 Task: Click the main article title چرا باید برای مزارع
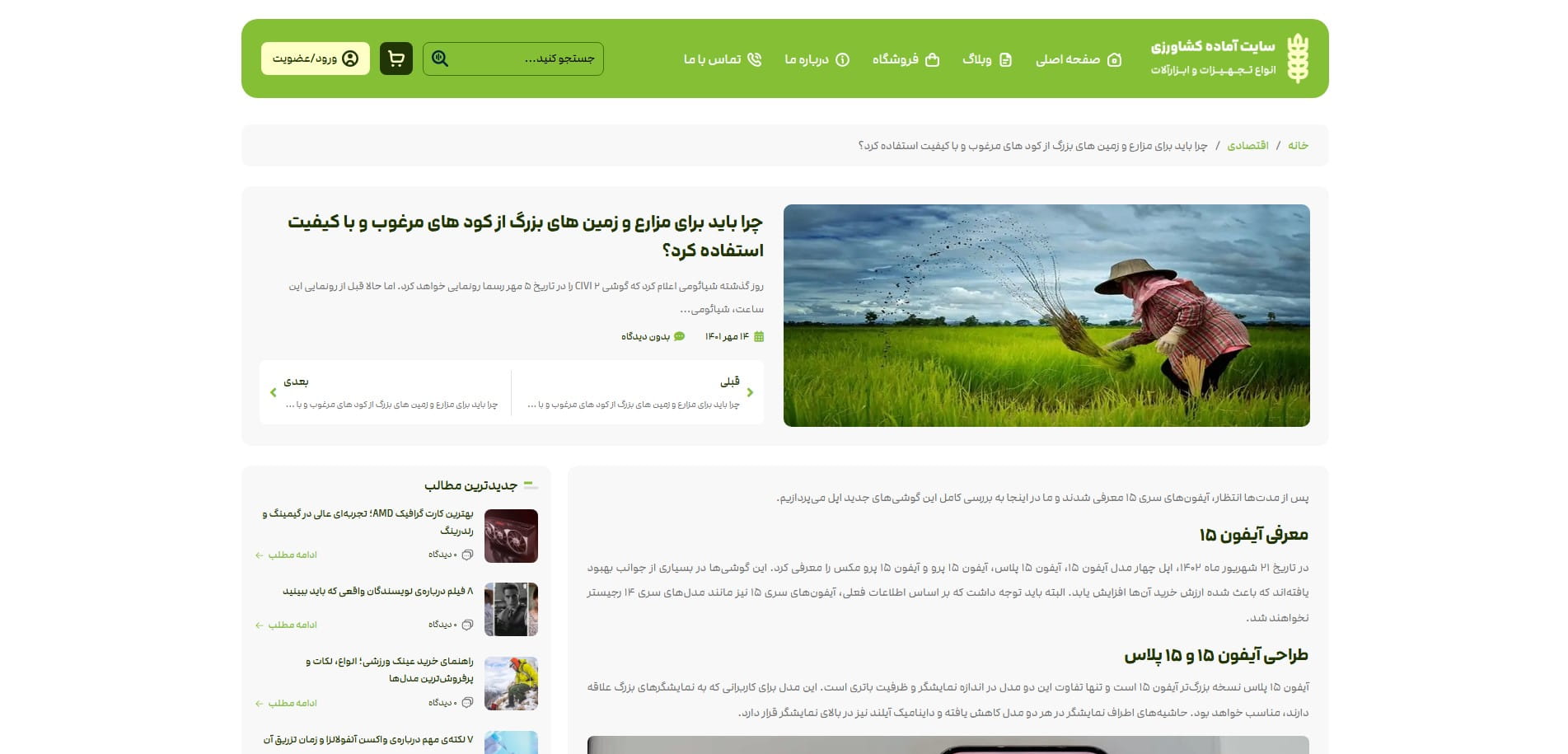click(x=526, y=236)
